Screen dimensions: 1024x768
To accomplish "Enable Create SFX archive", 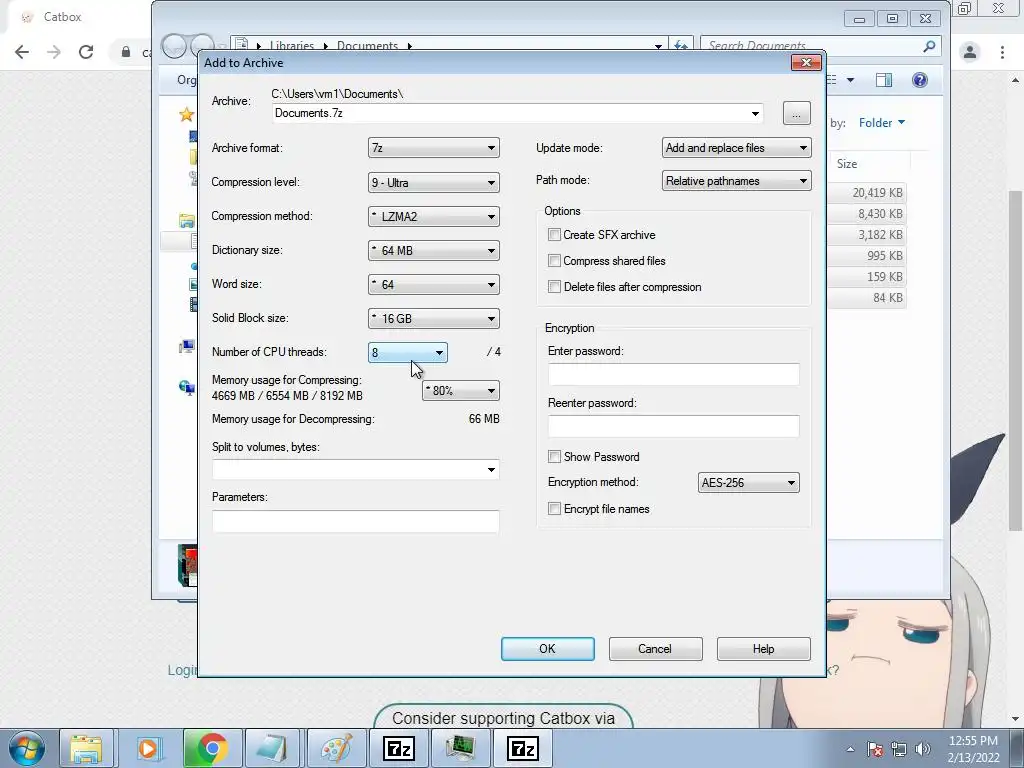I will point(554,234).
